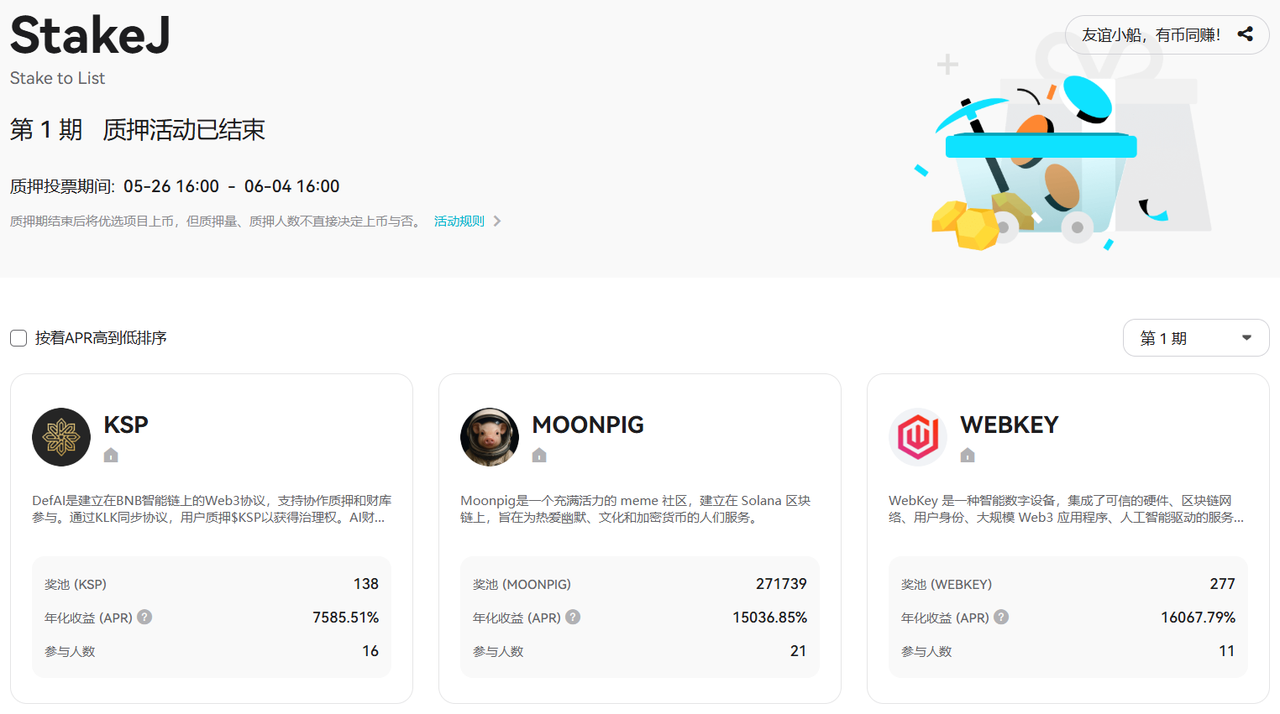Click the 奖池 (MOONPIG) label
The width and height of the screenshot is (1280, 714).
(522, 584)
